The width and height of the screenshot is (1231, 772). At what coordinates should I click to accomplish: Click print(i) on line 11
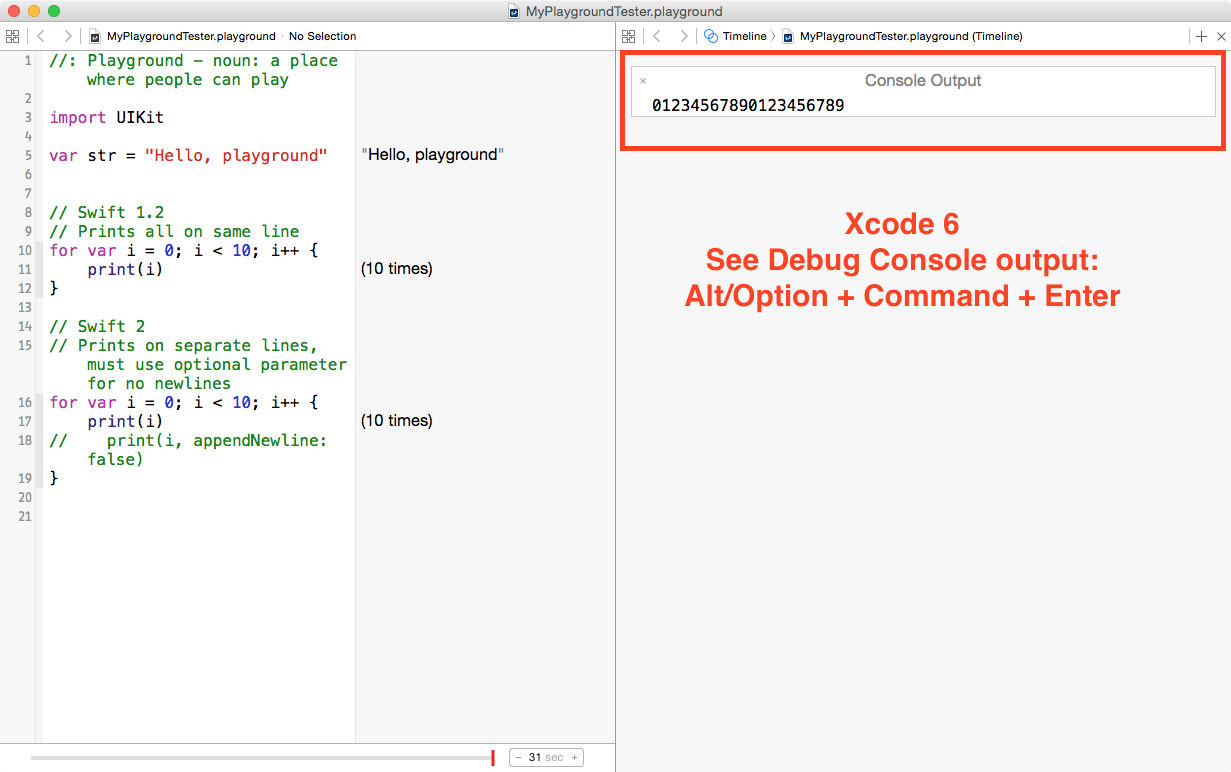coord(124,269)
